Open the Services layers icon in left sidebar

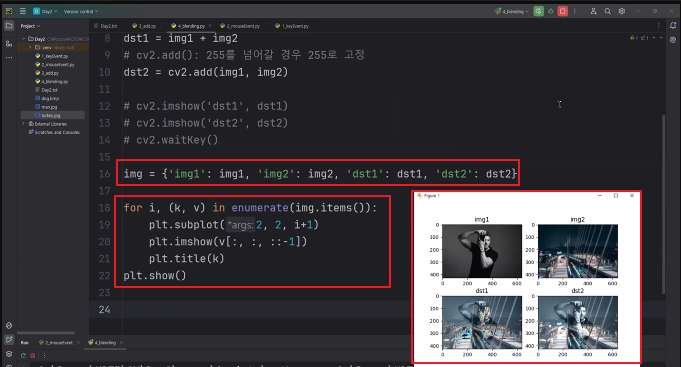point(9,354)
